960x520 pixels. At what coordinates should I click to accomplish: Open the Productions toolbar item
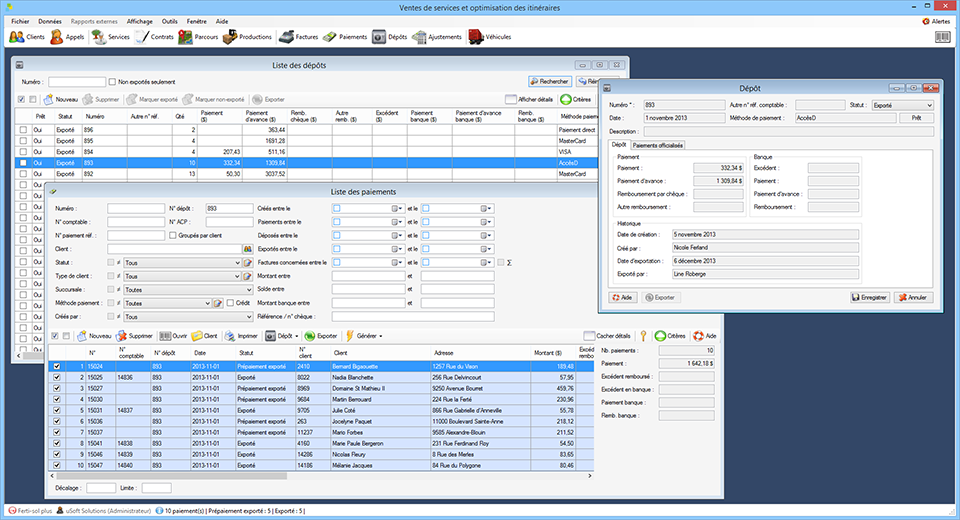[x=247, y=37]
